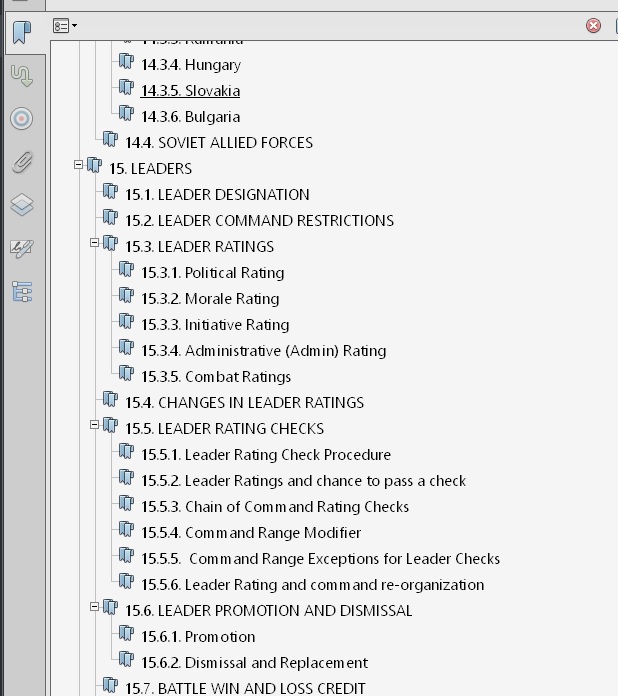The height and width of the screenshot is (696, 618).
Task: Open the Destinations panel icon in sidebar
Action: [x=22, y=76]
